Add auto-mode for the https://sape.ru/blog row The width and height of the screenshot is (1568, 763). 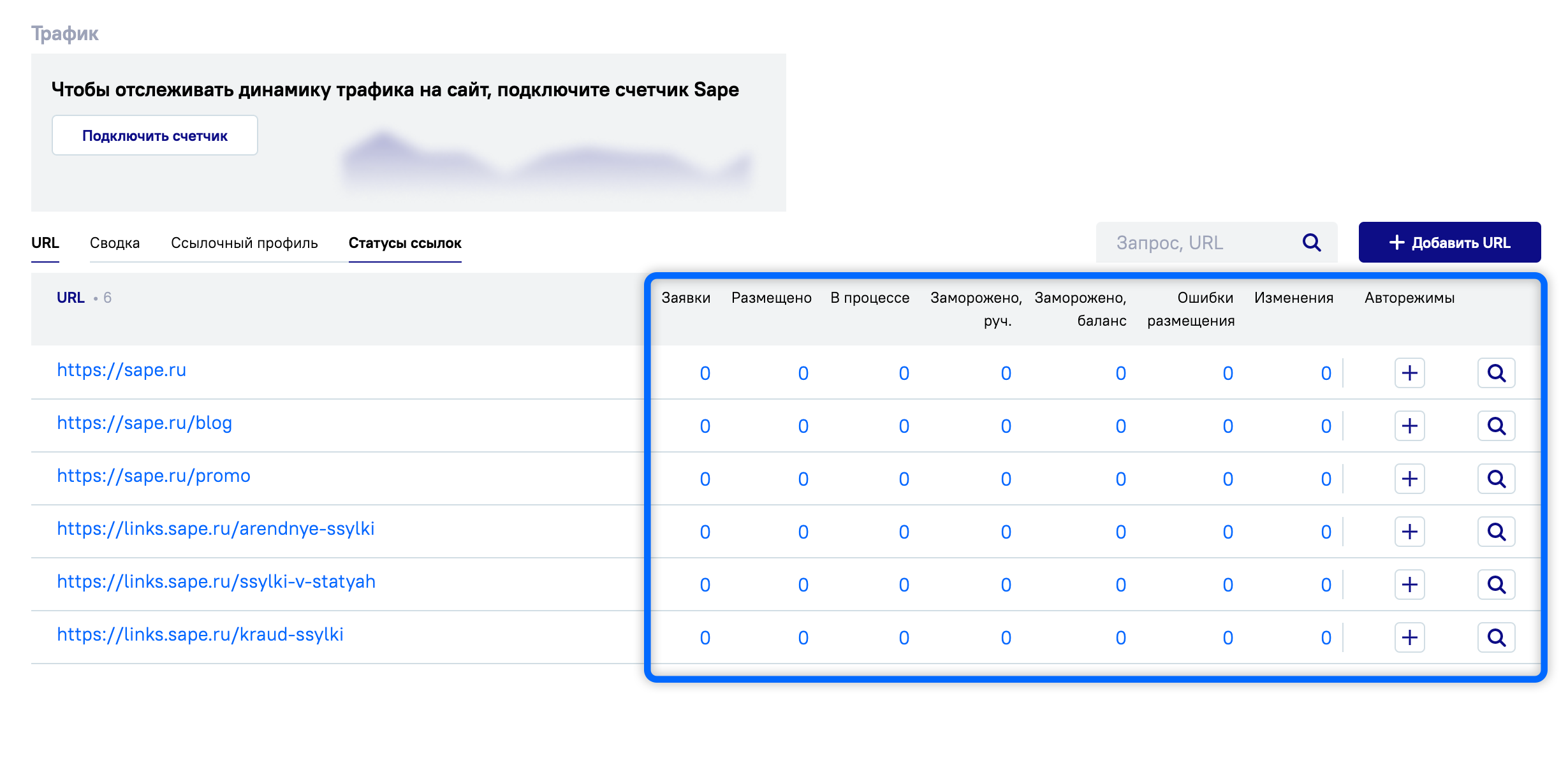[1409, 426]
